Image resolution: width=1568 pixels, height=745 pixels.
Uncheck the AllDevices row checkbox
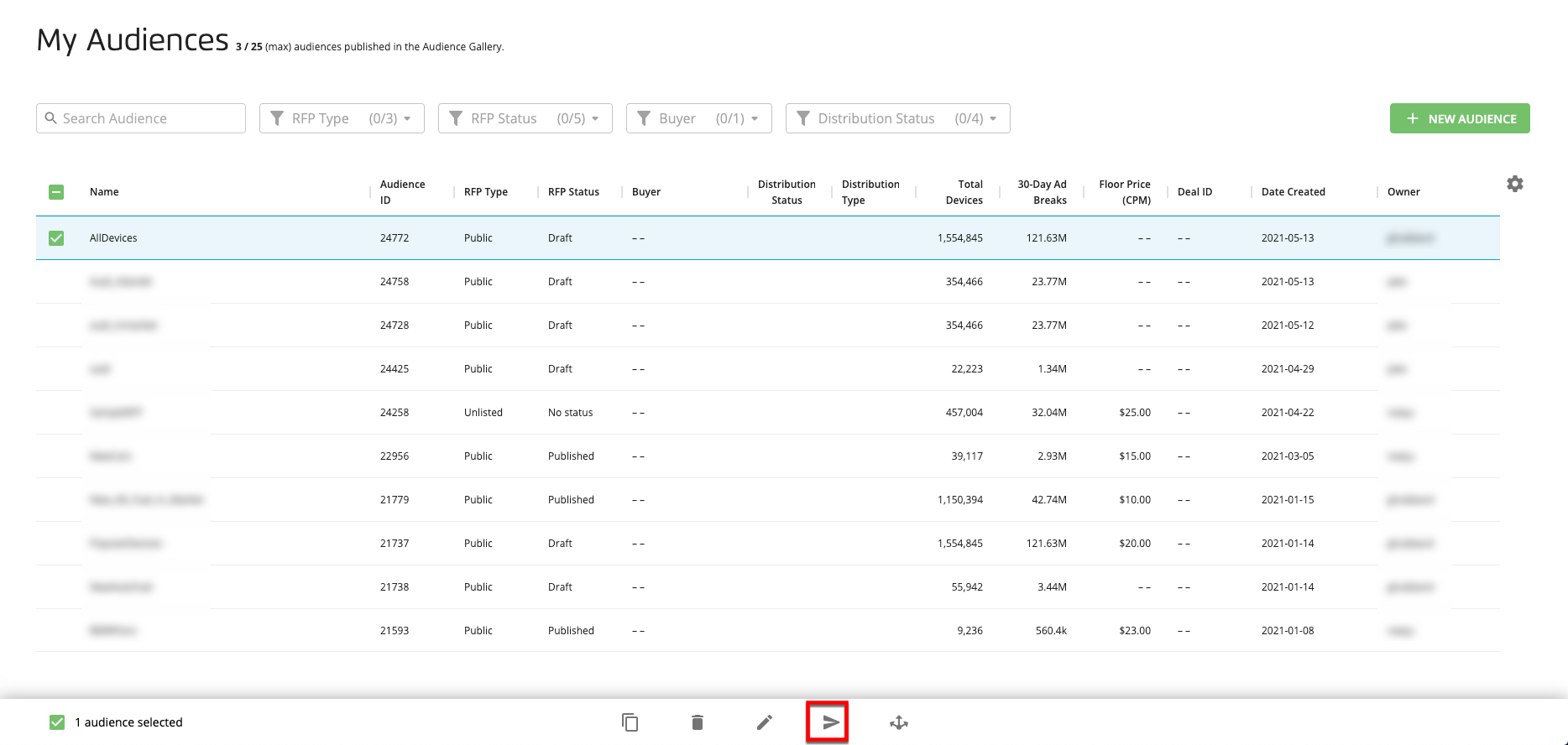click(x=56, y=238)
